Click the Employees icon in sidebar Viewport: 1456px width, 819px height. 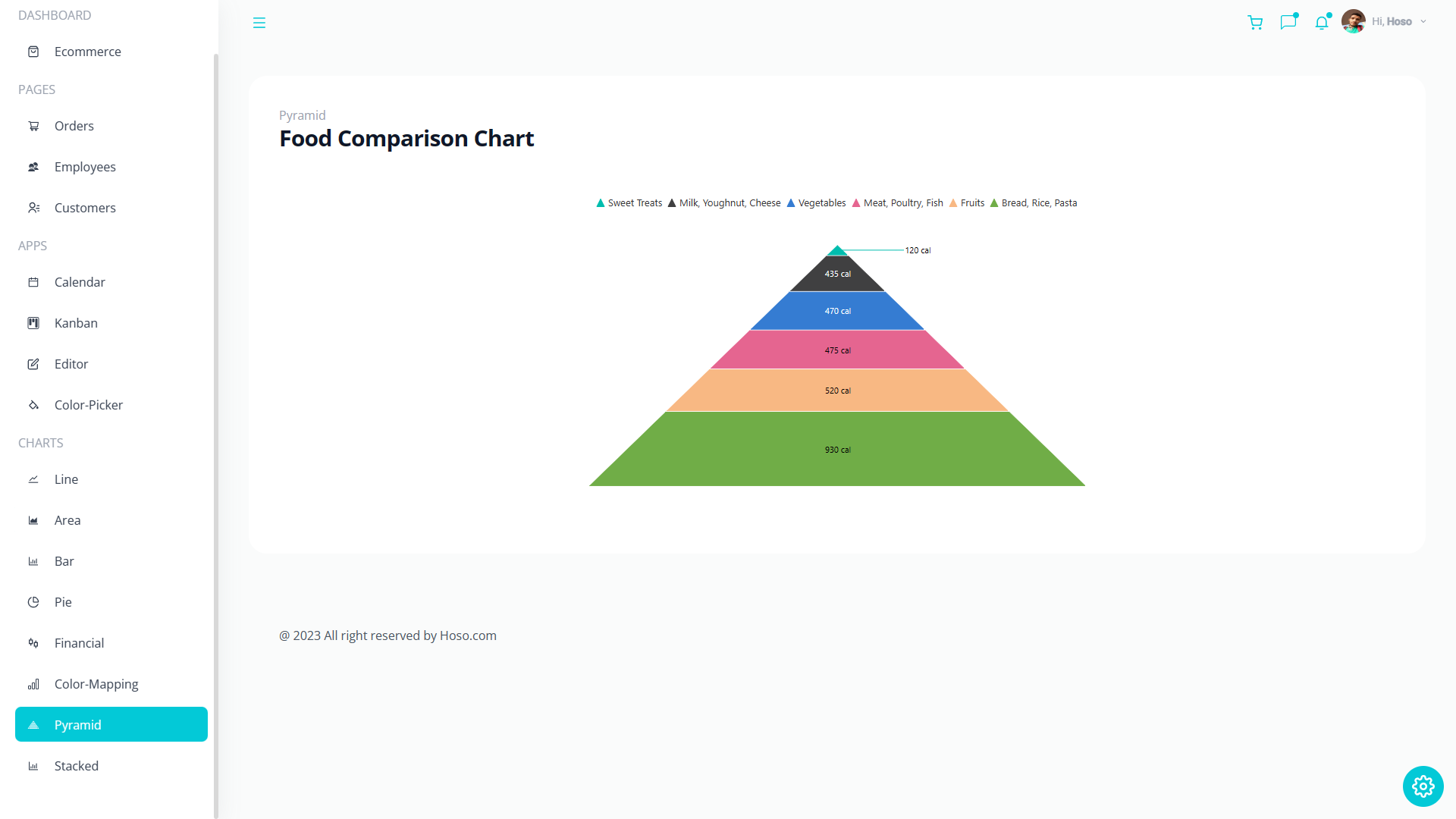click(33, 167)
